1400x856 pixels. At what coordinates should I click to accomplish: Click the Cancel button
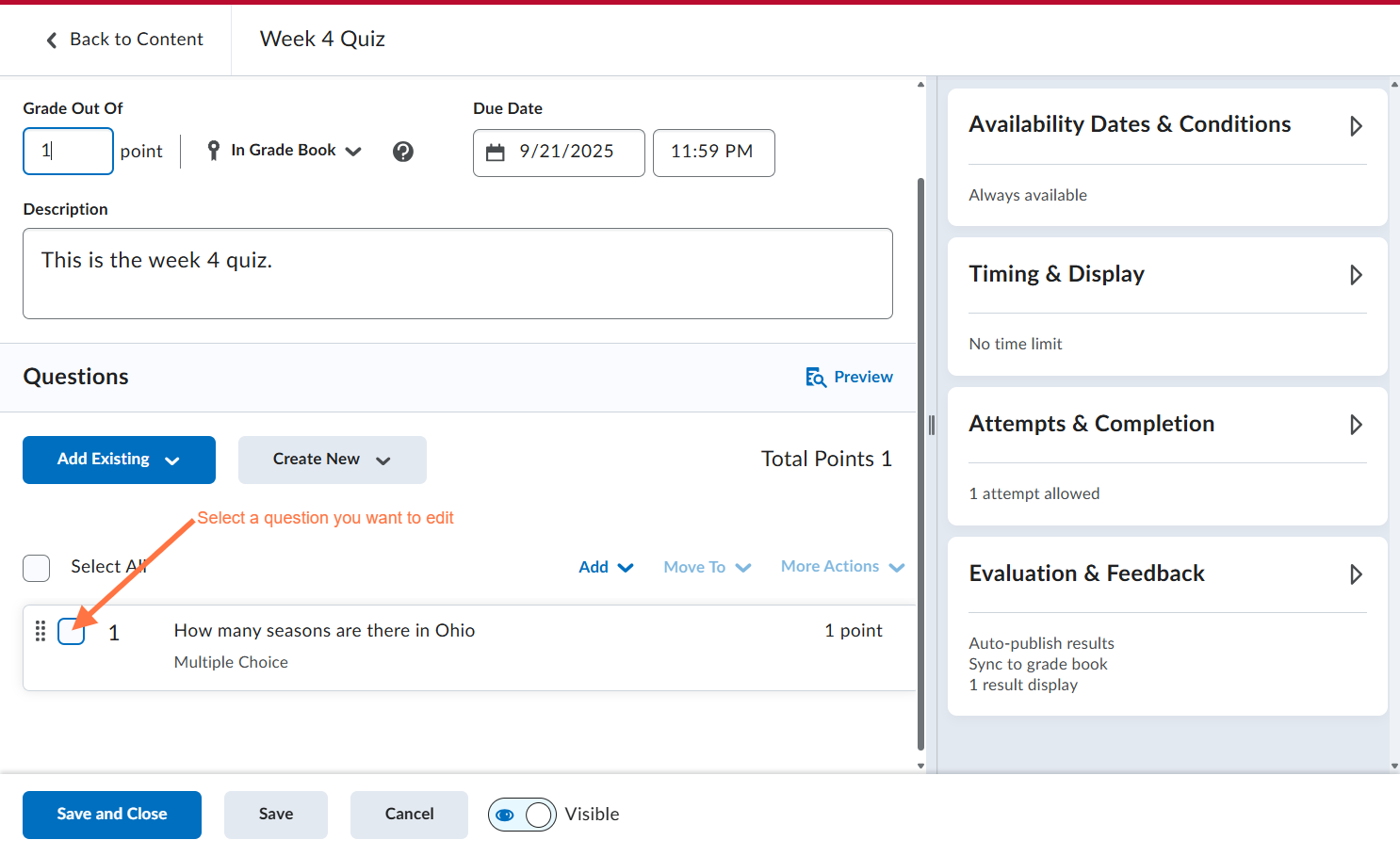(x=409, y=815)
